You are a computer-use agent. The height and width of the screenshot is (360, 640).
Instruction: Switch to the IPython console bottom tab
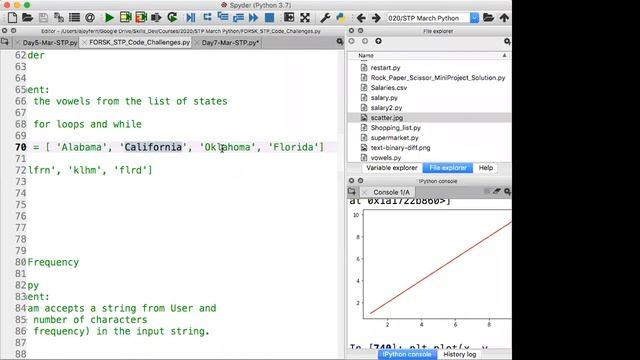point(407,354)
